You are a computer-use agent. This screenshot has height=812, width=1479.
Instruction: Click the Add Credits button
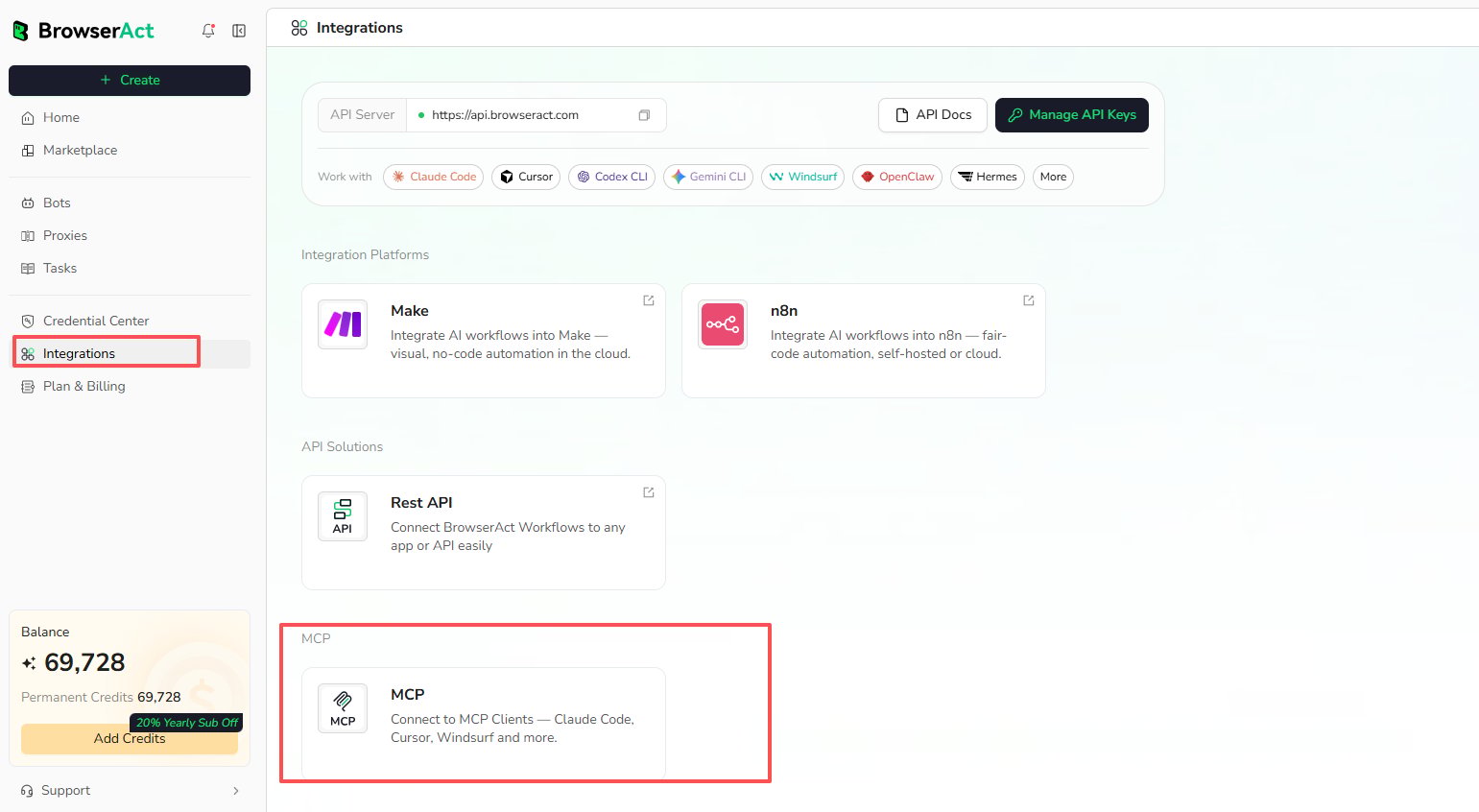click(130, 739)
